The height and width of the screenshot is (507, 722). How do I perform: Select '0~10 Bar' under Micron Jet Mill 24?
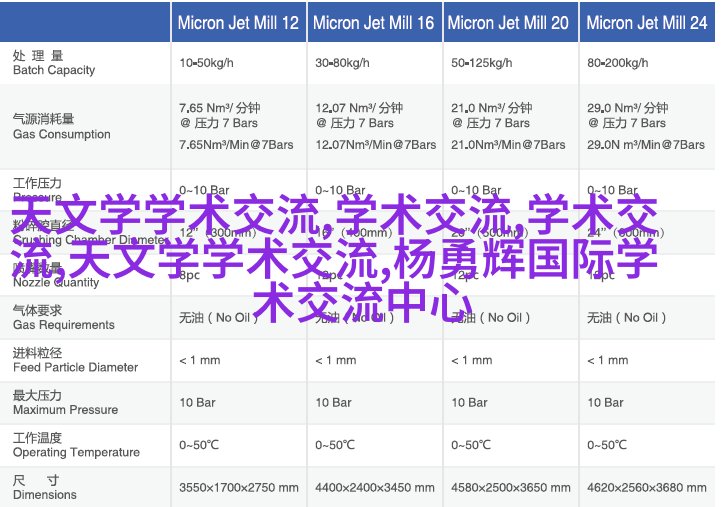(612, 190)
